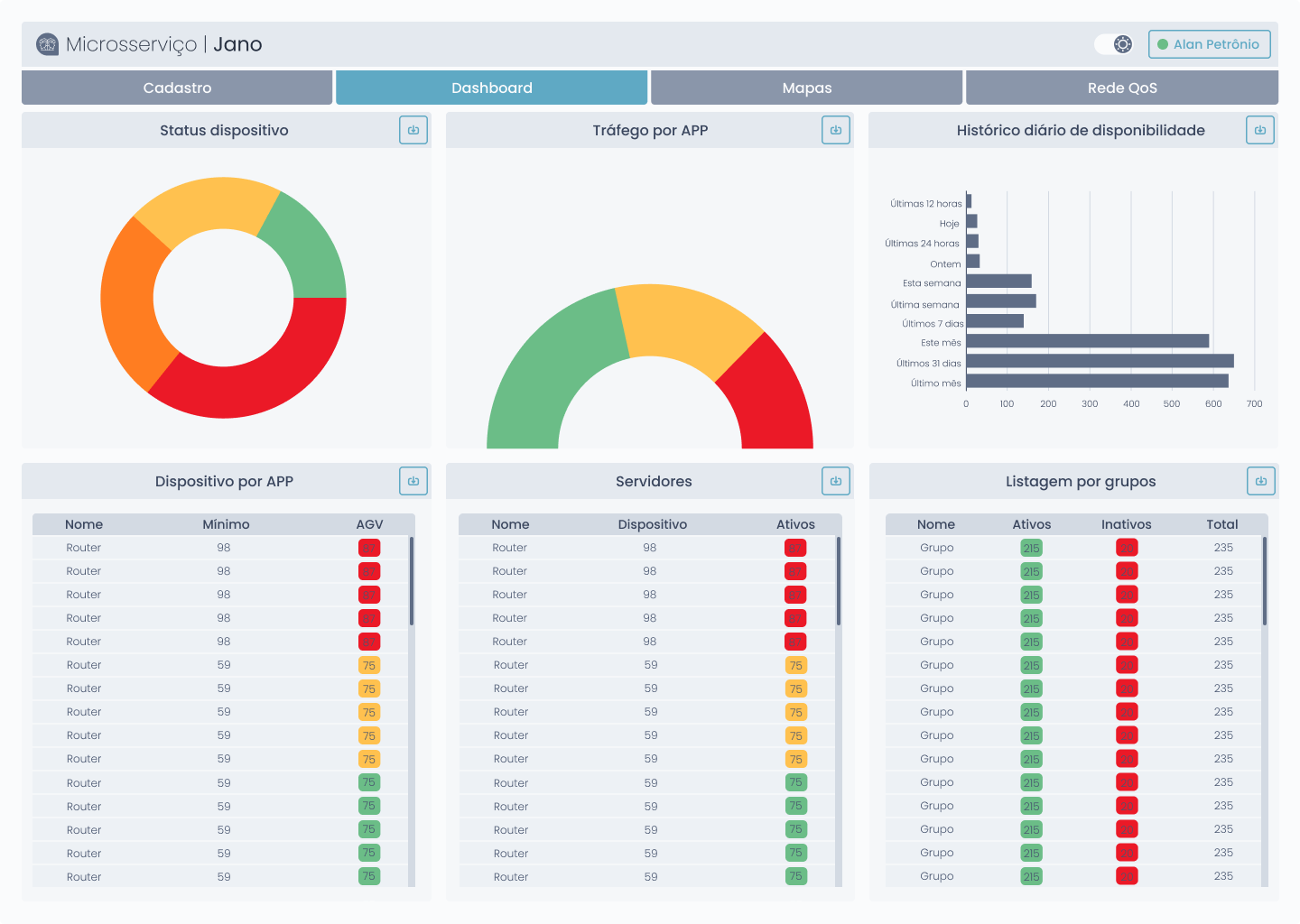Download the Tráfego por APP chart
The height and width of the screenshot is (924, 1300).
click(836, 130)
